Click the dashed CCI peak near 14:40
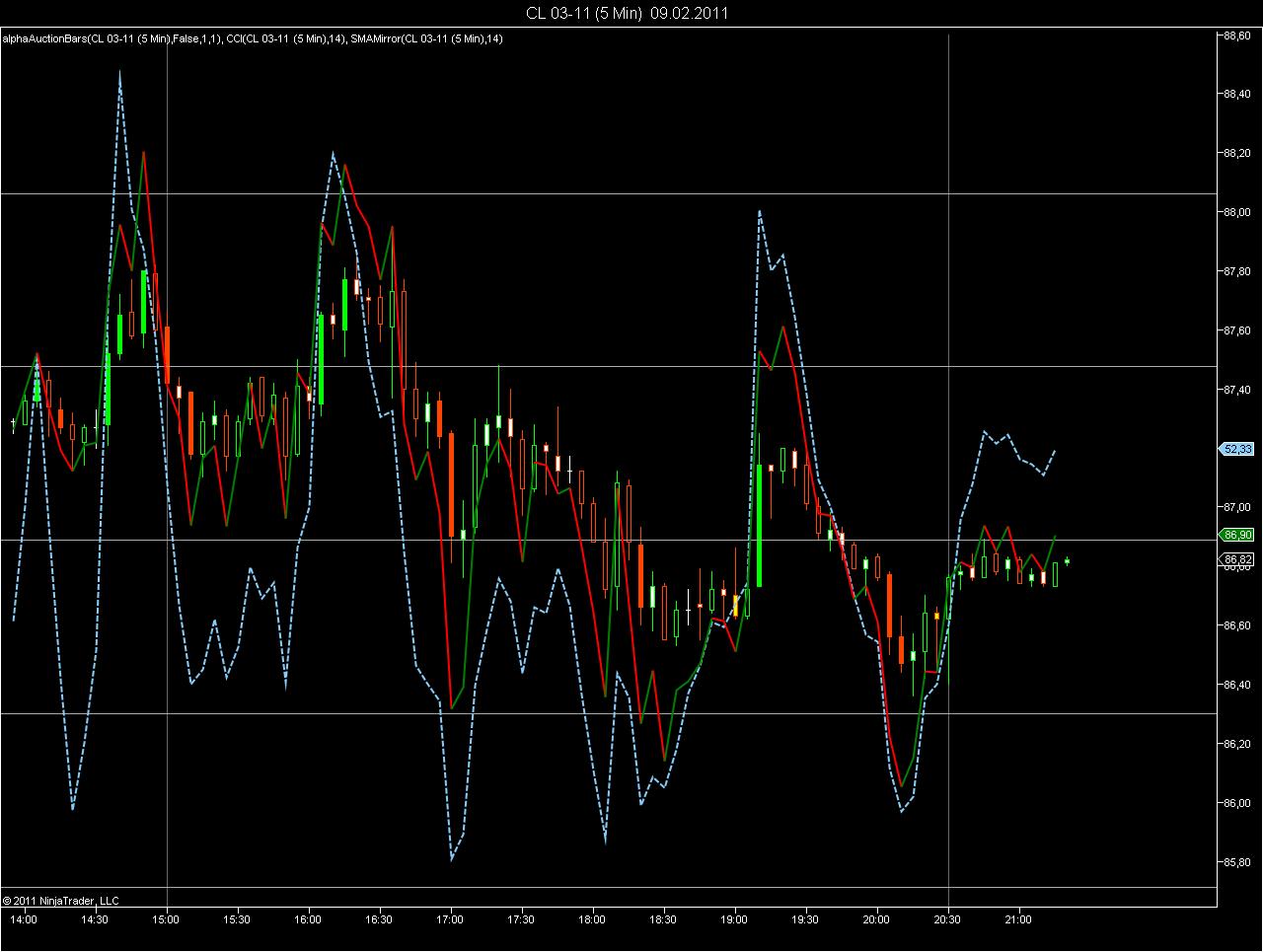Viewport: 1263px width, 952px height. (x=119, y=73)
